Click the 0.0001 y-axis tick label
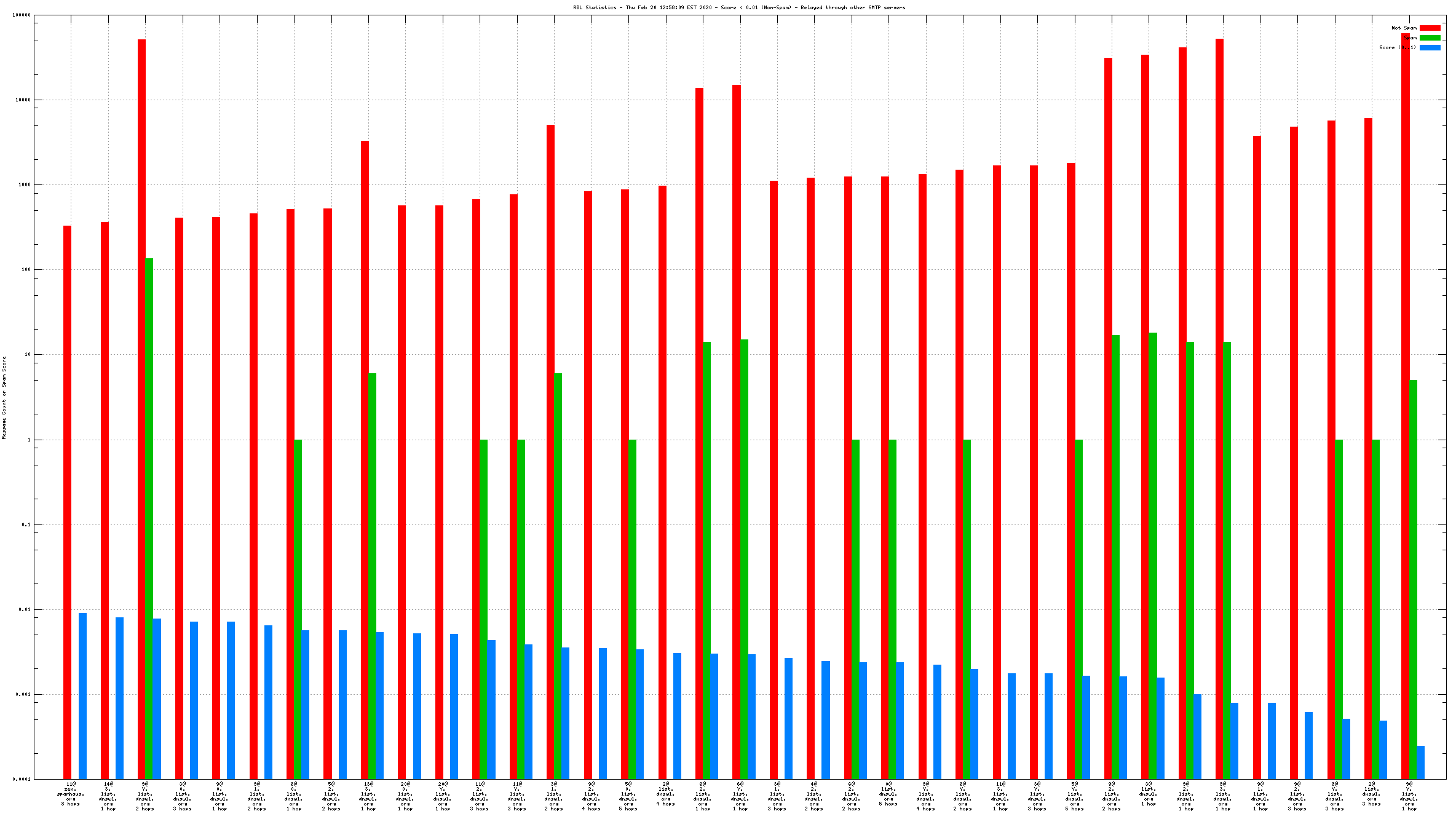 pyautogui.click(x=23, y=779)
